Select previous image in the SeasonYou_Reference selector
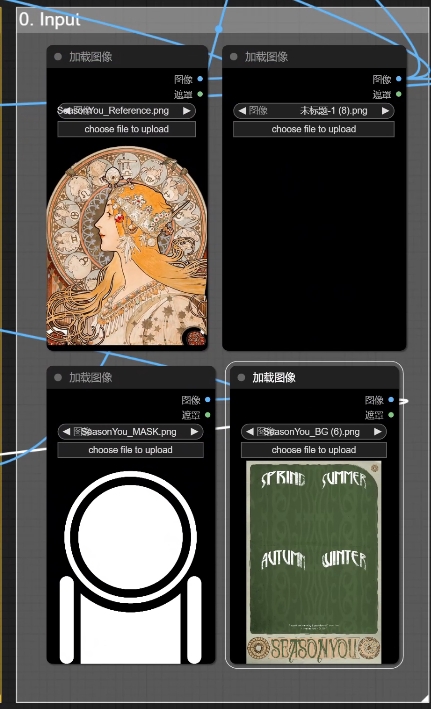Viewport: 431px width, 709px height. pyautogui.click(x=66, y=111)
